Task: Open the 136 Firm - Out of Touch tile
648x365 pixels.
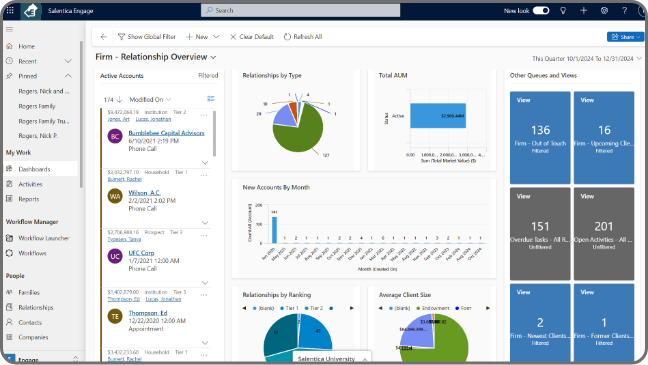Action: 540,138
